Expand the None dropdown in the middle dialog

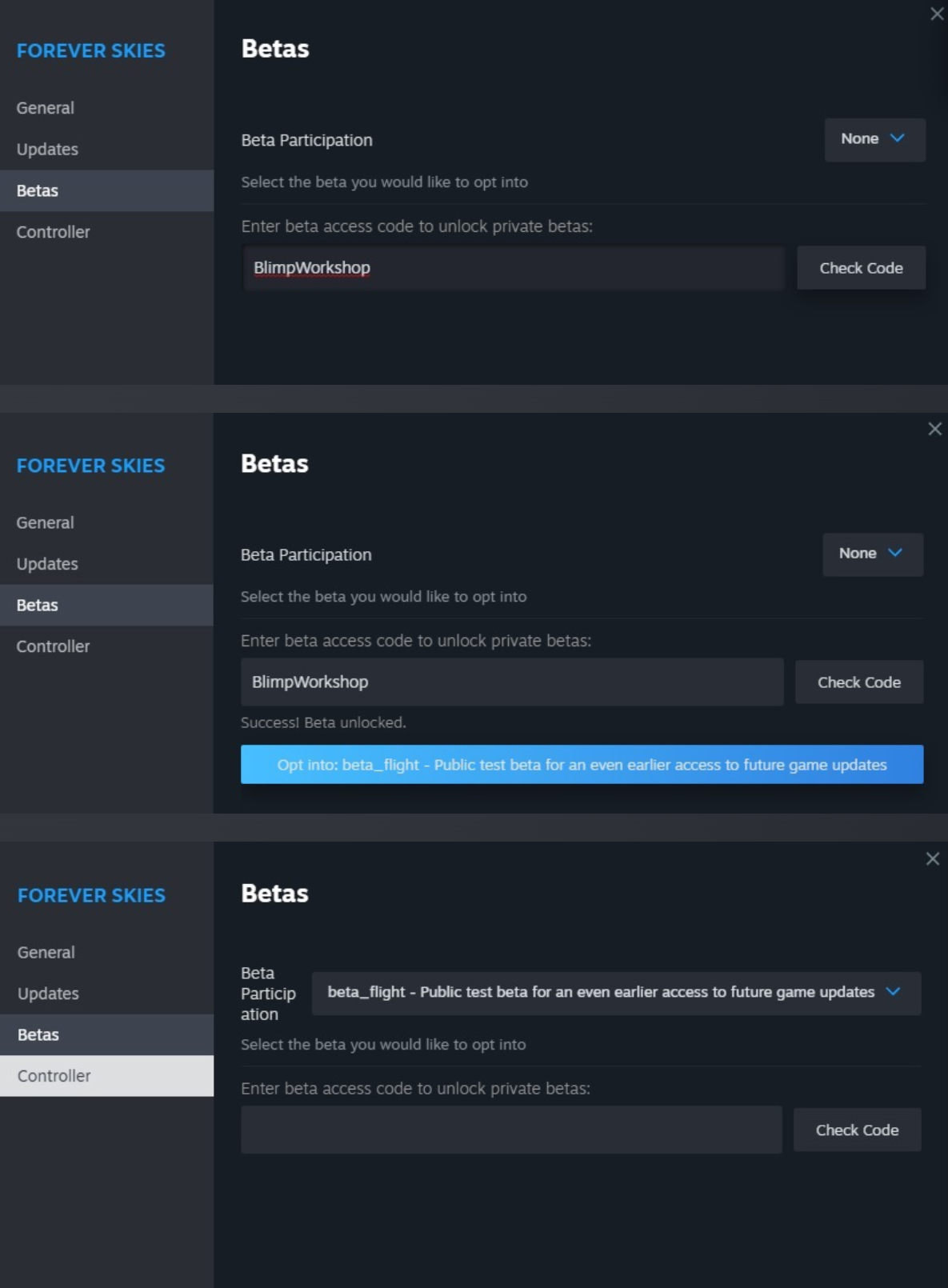click(873, 554)
